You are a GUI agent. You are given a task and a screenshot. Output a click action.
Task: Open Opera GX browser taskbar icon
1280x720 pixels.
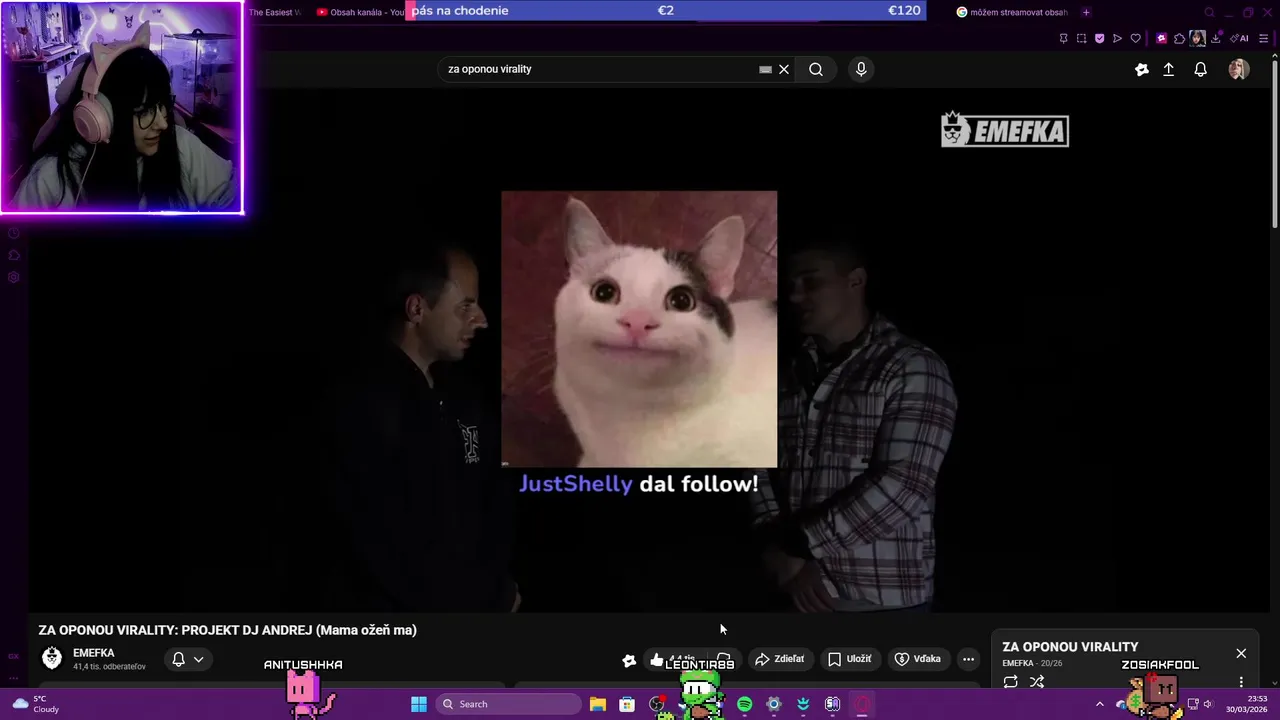[x=862, y=704]
